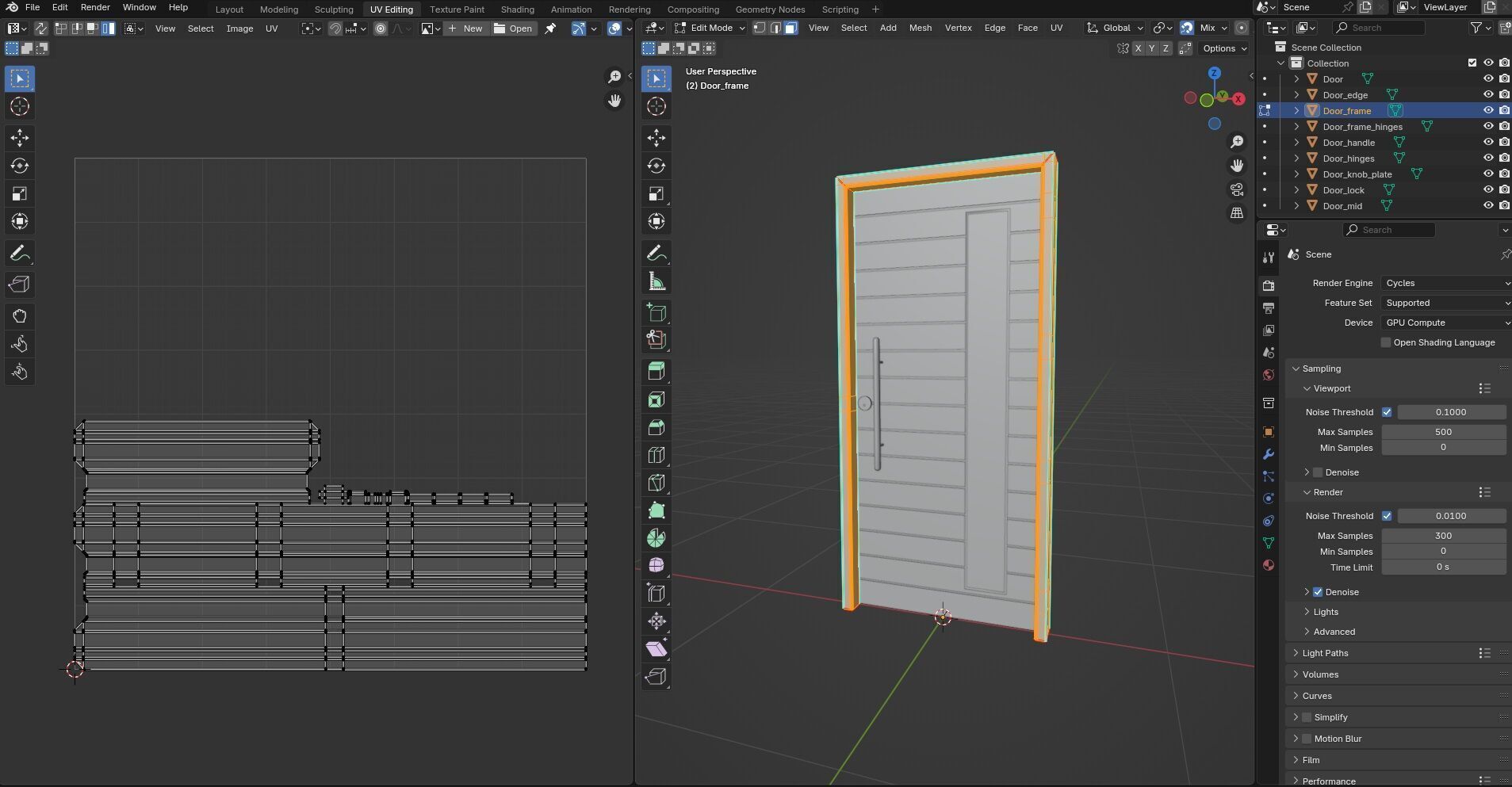
Task: Switch to the Shading workspace tab
Action: [517, 10]
